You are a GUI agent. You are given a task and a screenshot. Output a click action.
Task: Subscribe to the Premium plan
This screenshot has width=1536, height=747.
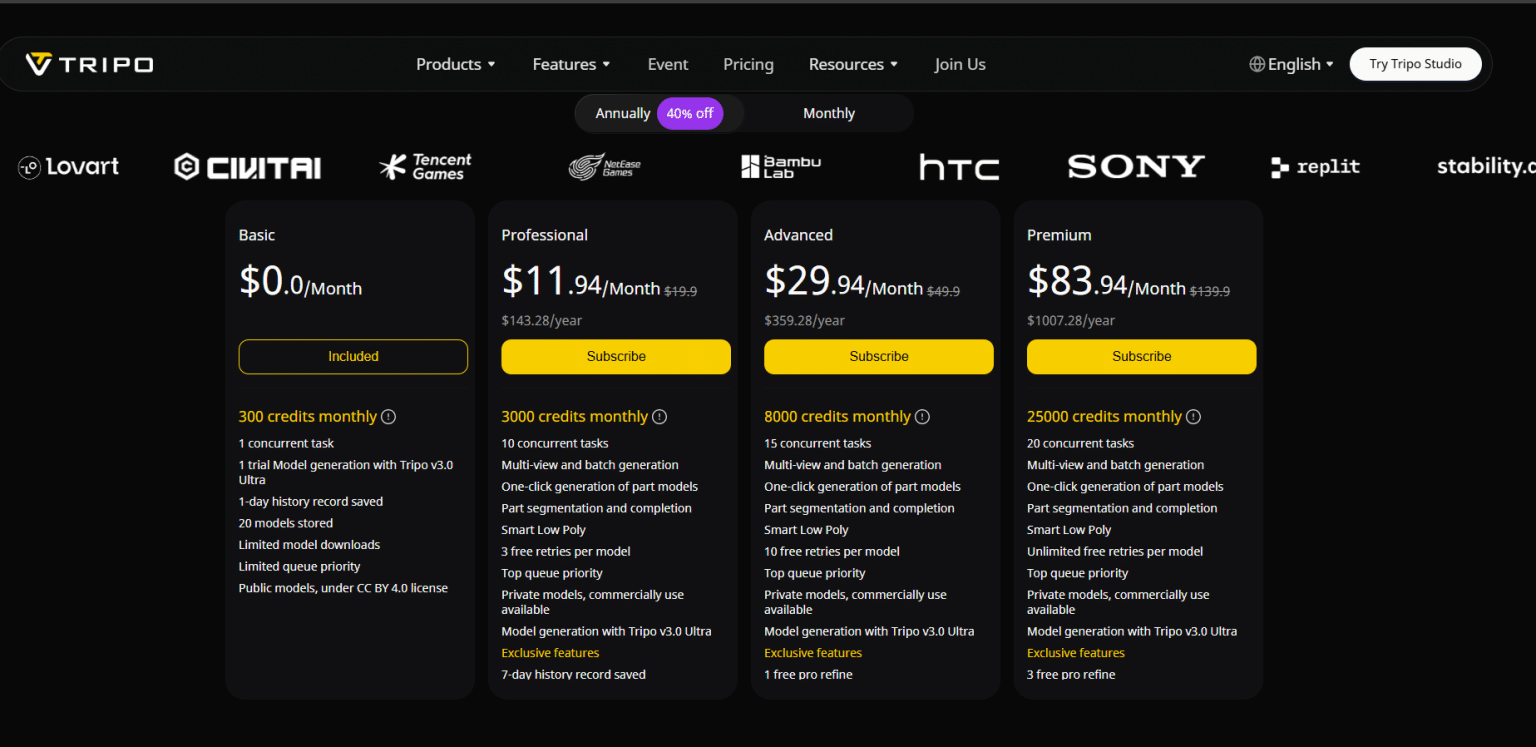pos(1142,357)
